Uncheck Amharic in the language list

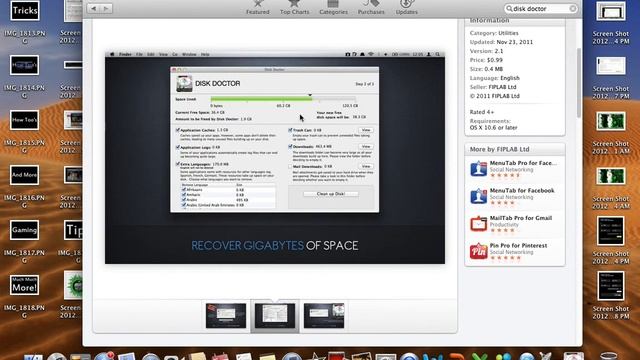point(184,195)
